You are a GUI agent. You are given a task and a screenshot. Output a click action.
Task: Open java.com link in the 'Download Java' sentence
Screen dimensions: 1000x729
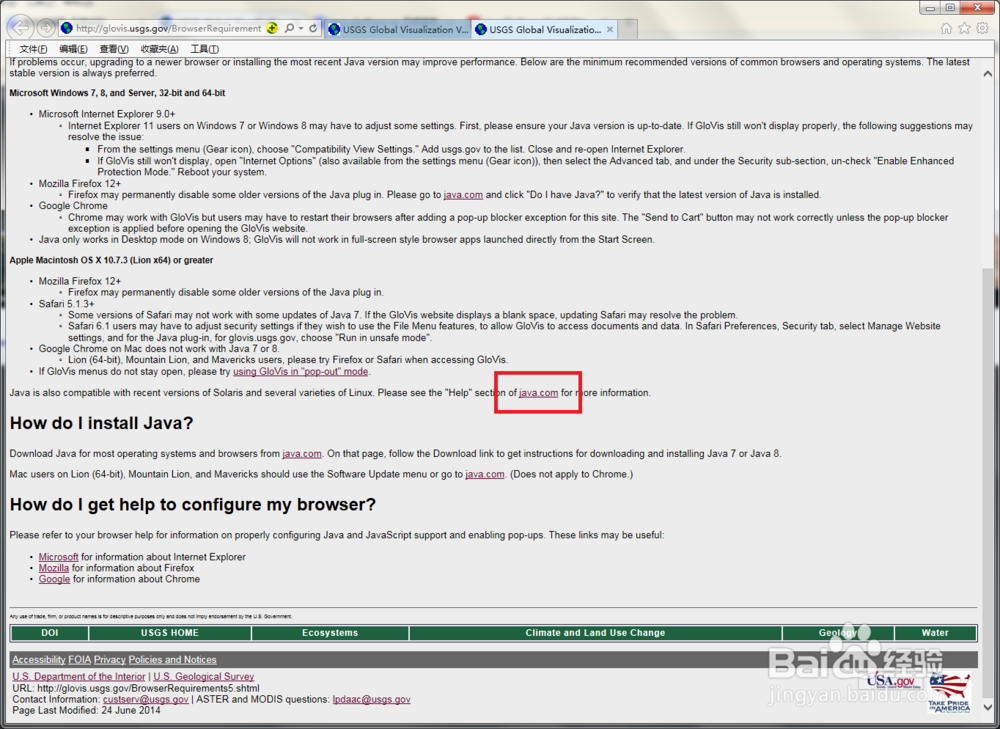(x=302, y=454)
